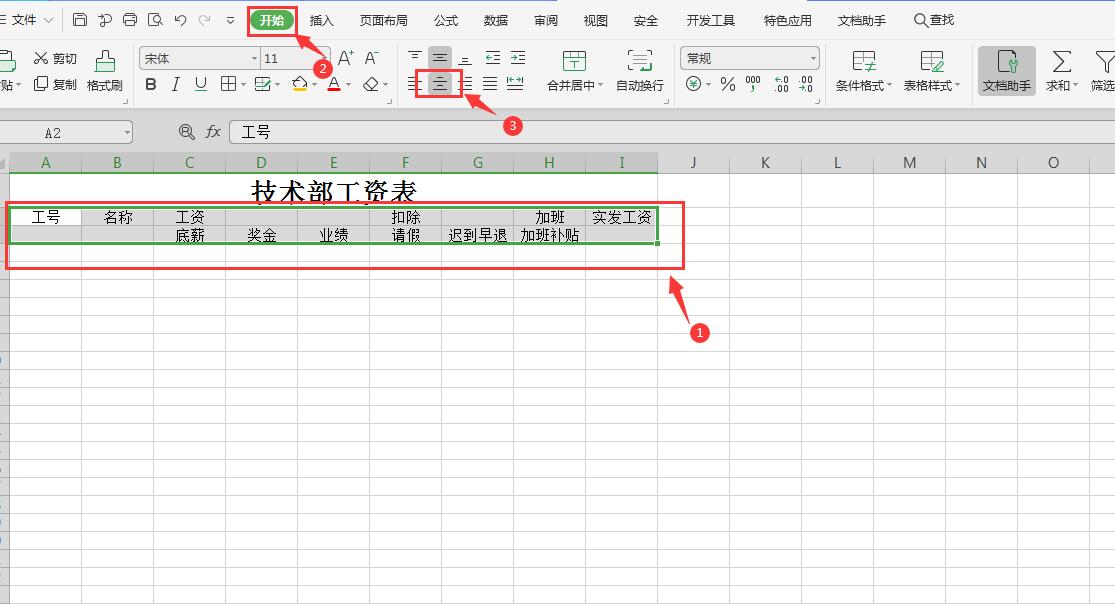This screenshot has height=604, width=1115.
Task: Open the Document Assistant (文档助手)
Action: 1005,71
